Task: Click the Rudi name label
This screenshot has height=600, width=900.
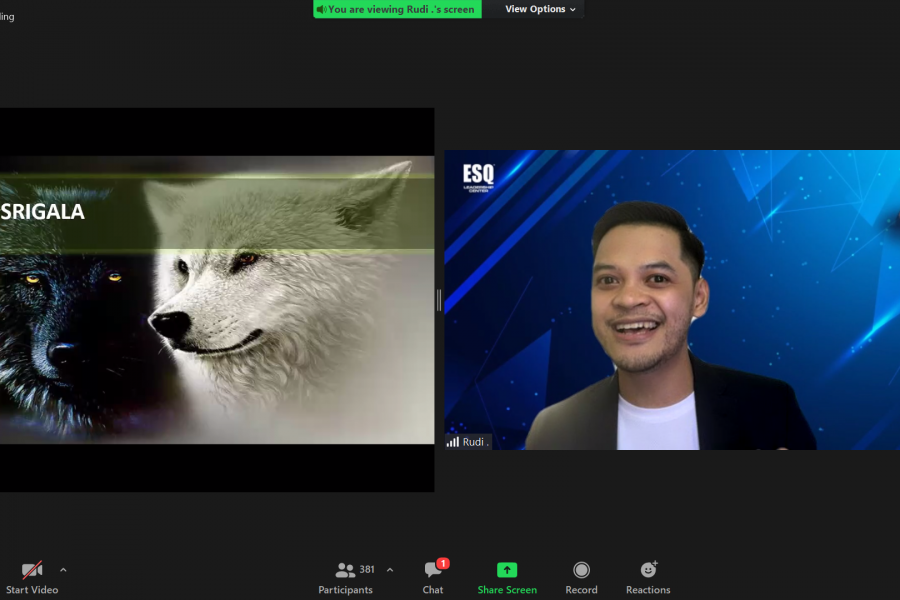Action: pos(476,441)
